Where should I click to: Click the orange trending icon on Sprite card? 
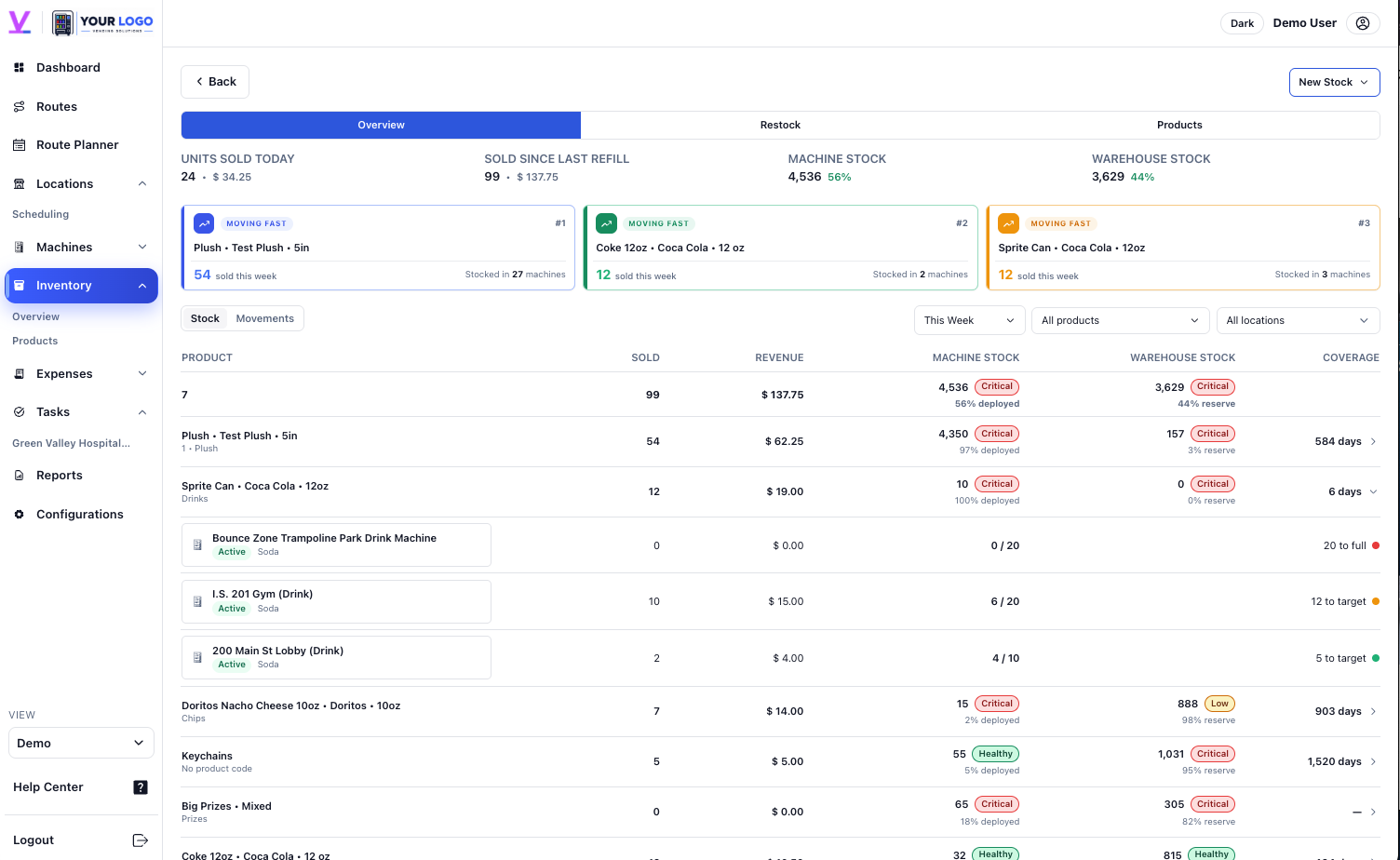1008,223
